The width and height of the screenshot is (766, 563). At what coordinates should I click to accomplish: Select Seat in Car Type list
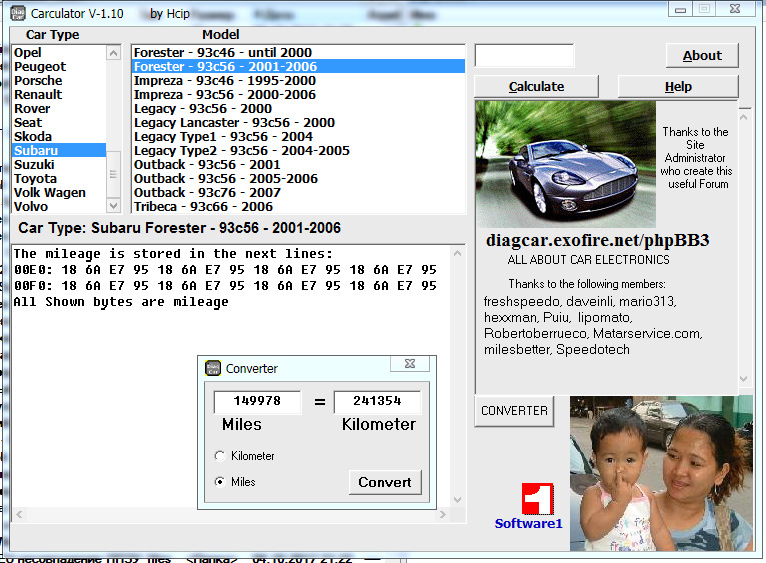click(x=59, y=122)
